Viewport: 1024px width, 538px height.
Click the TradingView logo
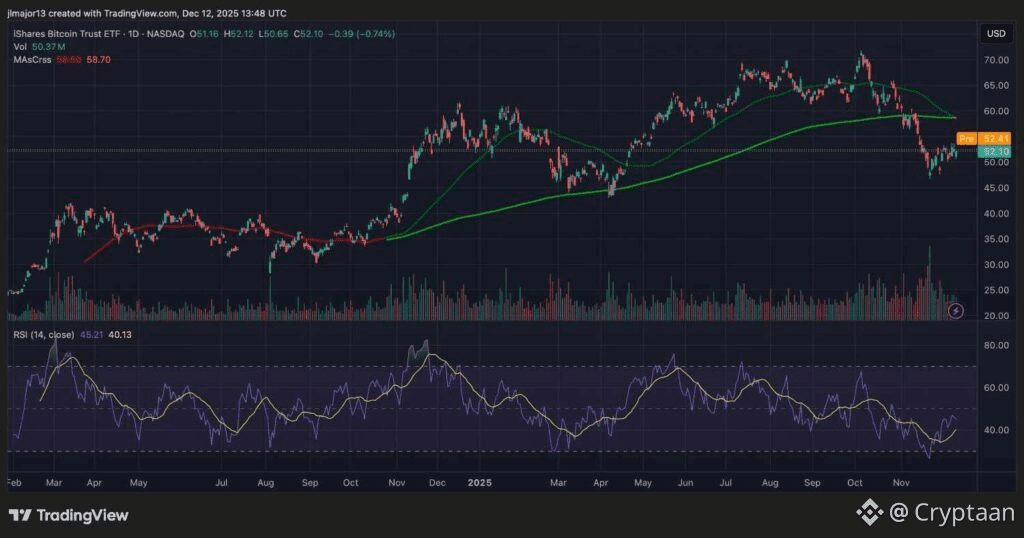pyautogui.click(x=68, y=515)
